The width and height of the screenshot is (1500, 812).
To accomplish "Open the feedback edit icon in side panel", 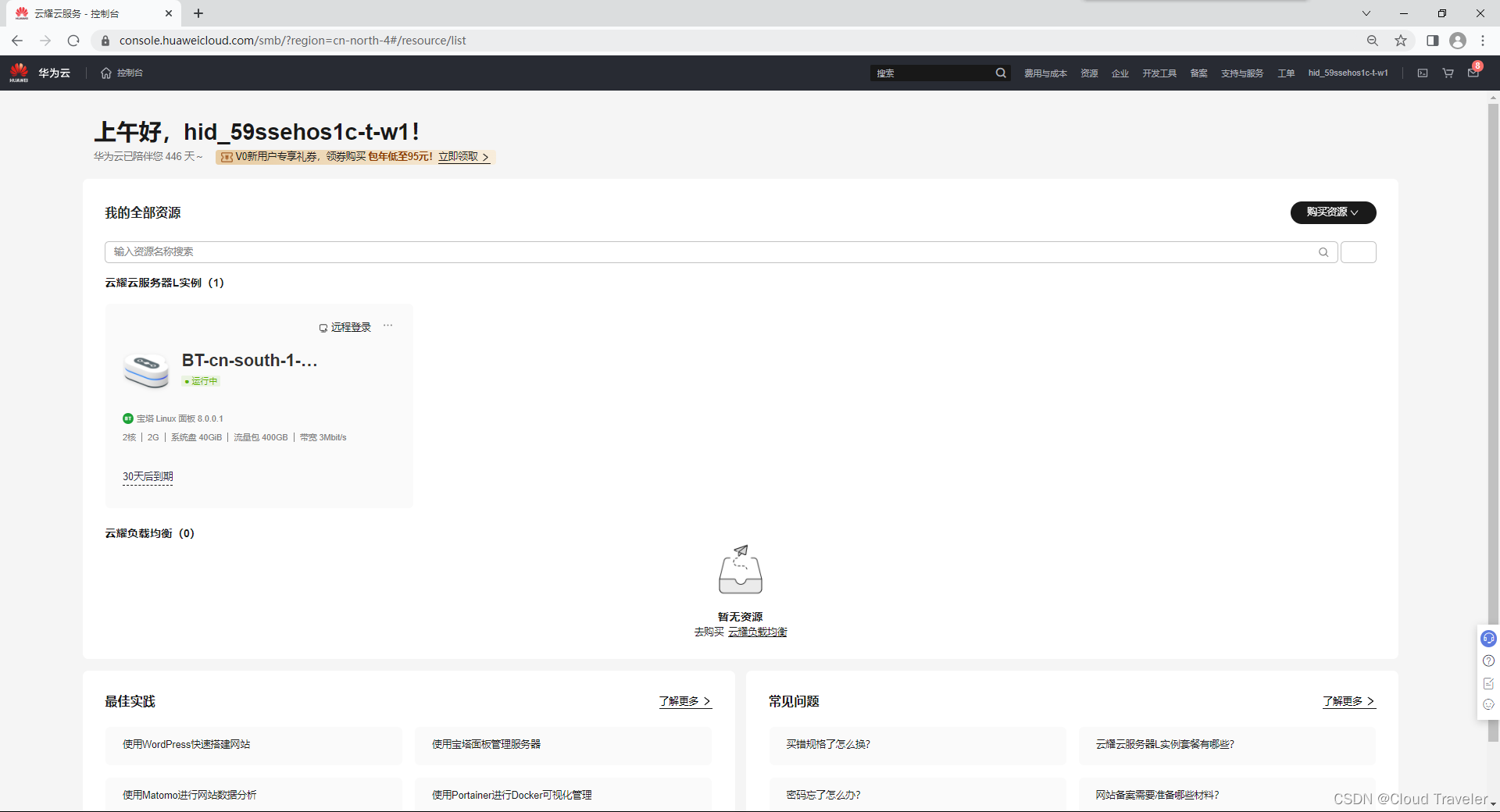I will [x=1488, y=683].
